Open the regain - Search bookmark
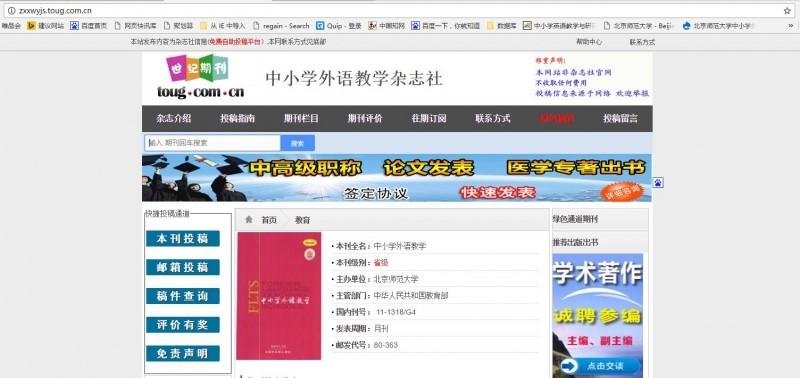Viewport: 800px width, 378px height. tap(281, 26)
